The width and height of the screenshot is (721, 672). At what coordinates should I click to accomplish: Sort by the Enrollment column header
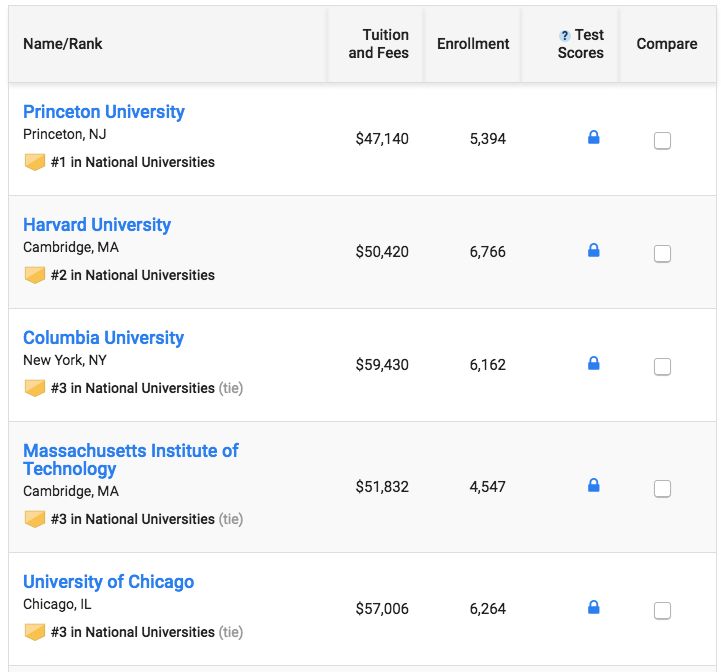click(473, 44)
